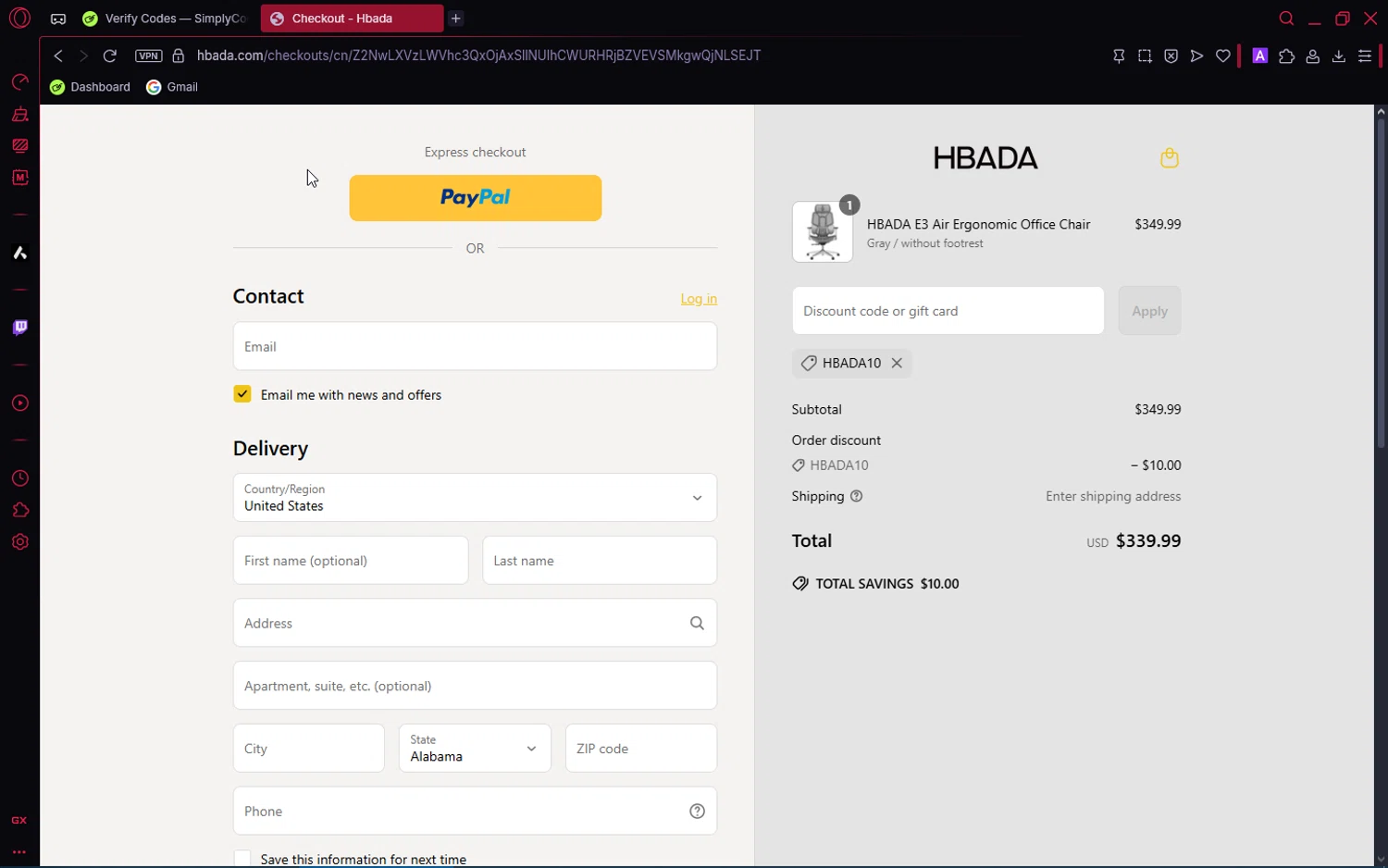Viewport: 1388px width, 868px height.
Task: Open the M-labeled sidebar icon
Action: click(19, 178)
